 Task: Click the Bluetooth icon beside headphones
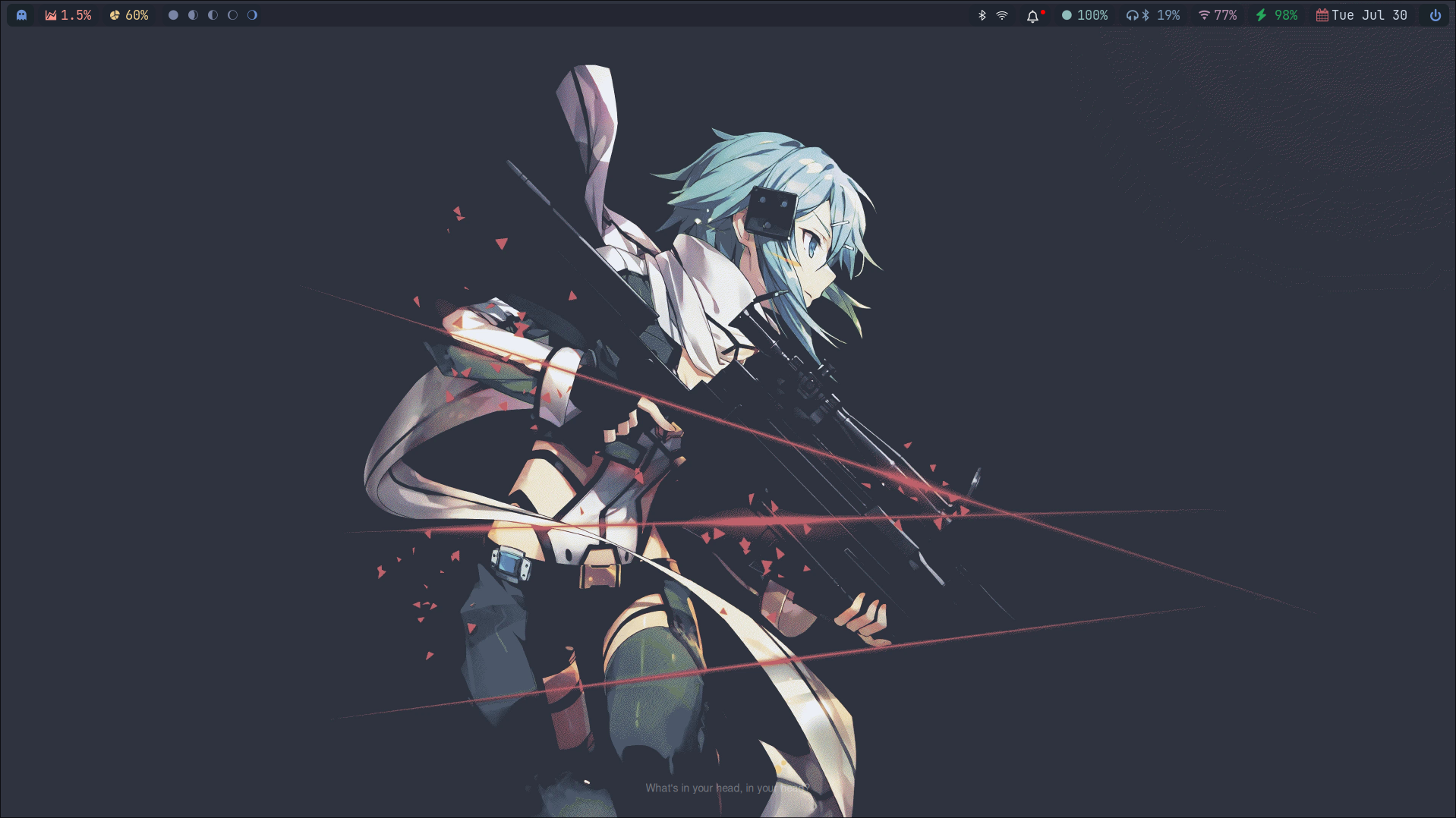[1146, 15]
